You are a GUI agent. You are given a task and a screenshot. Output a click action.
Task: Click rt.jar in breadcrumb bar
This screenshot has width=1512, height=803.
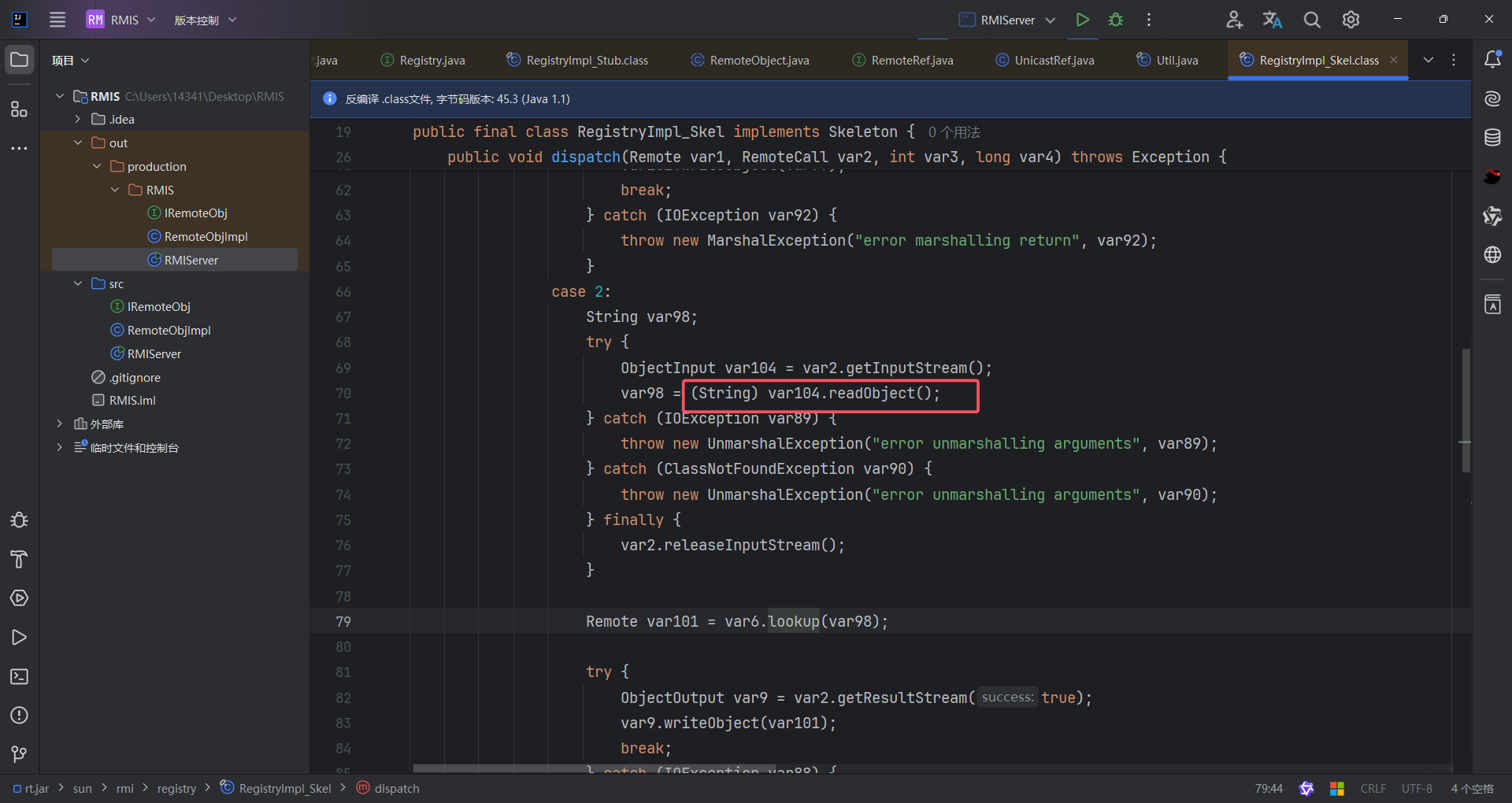pyautogui.click(x=31, y=788)
